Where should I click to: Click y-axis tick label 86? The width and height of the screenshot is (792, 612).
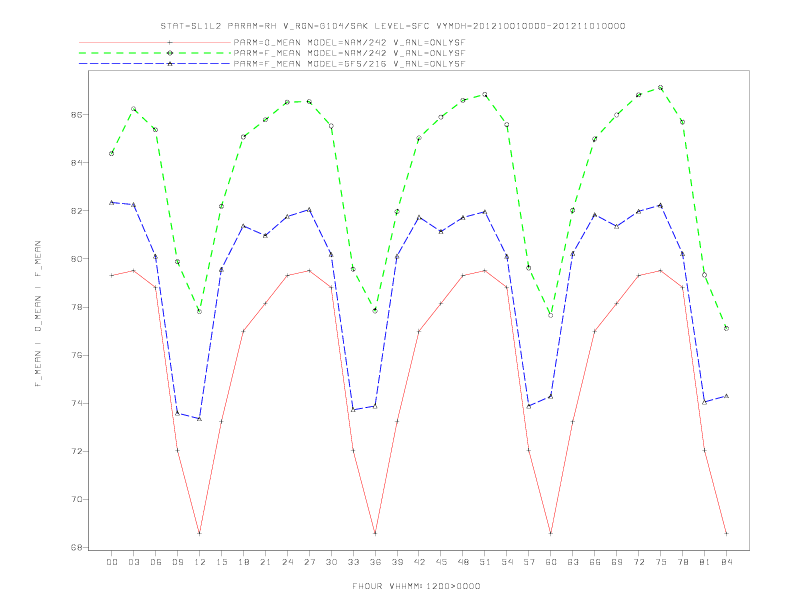click(77, 115)
